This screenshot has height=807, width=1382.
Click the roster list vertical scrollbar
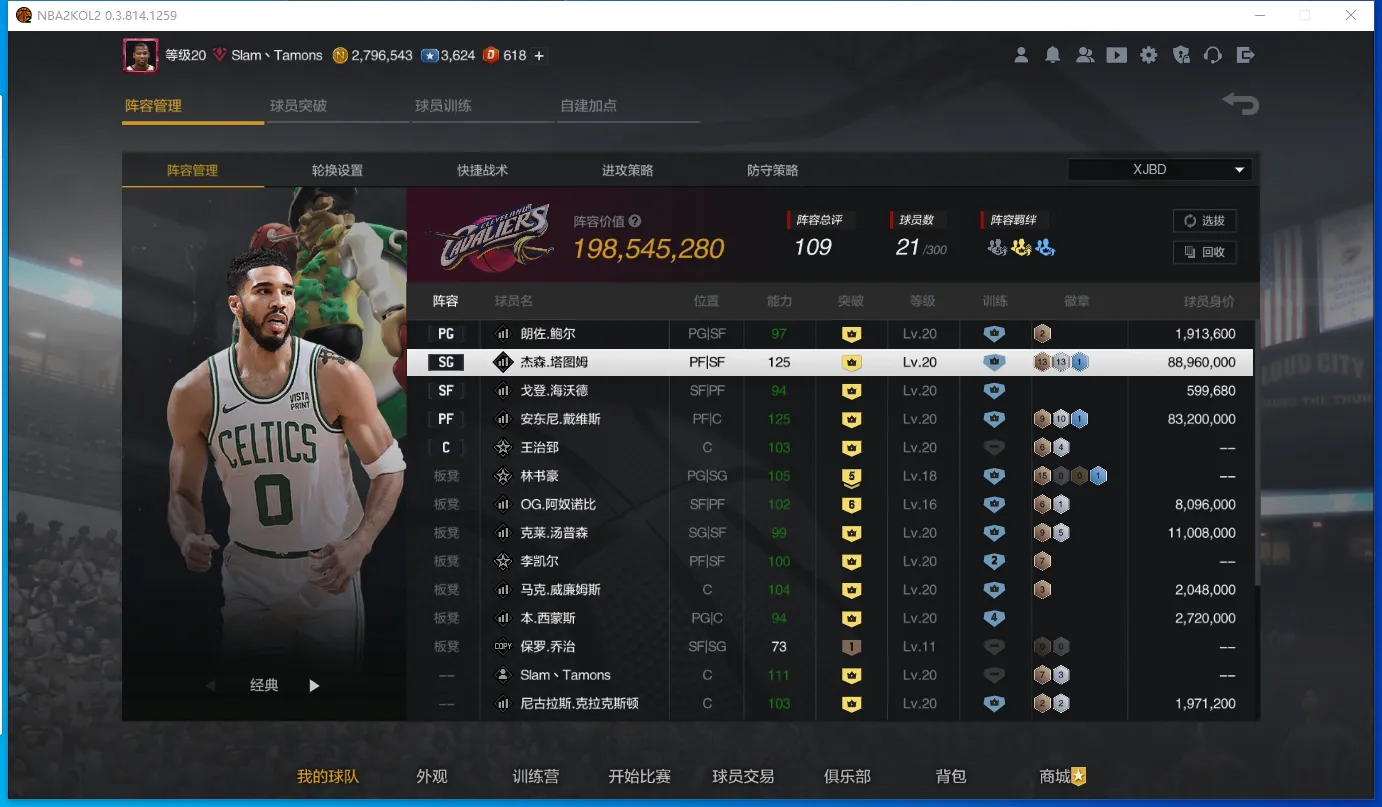point(1256,450)
